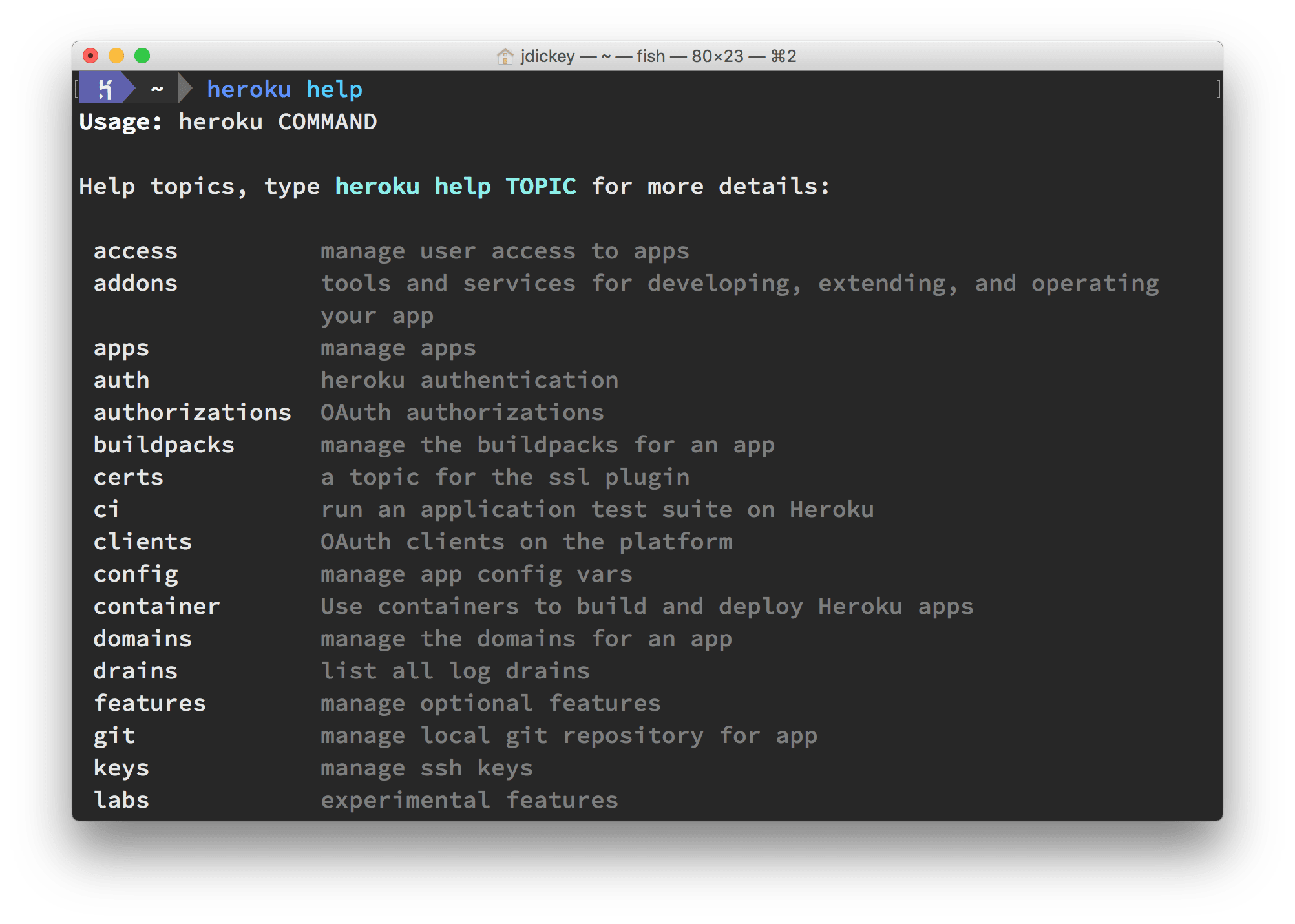The height and width of the screenshot is (924, 1295).
Task: Click the home folder icon in title bar
Action: click(505, 57)
